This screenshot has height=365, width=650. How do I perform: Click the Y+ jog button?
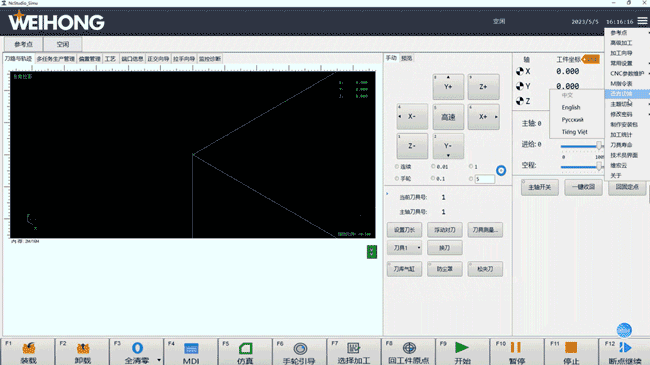tap(448, 87)
